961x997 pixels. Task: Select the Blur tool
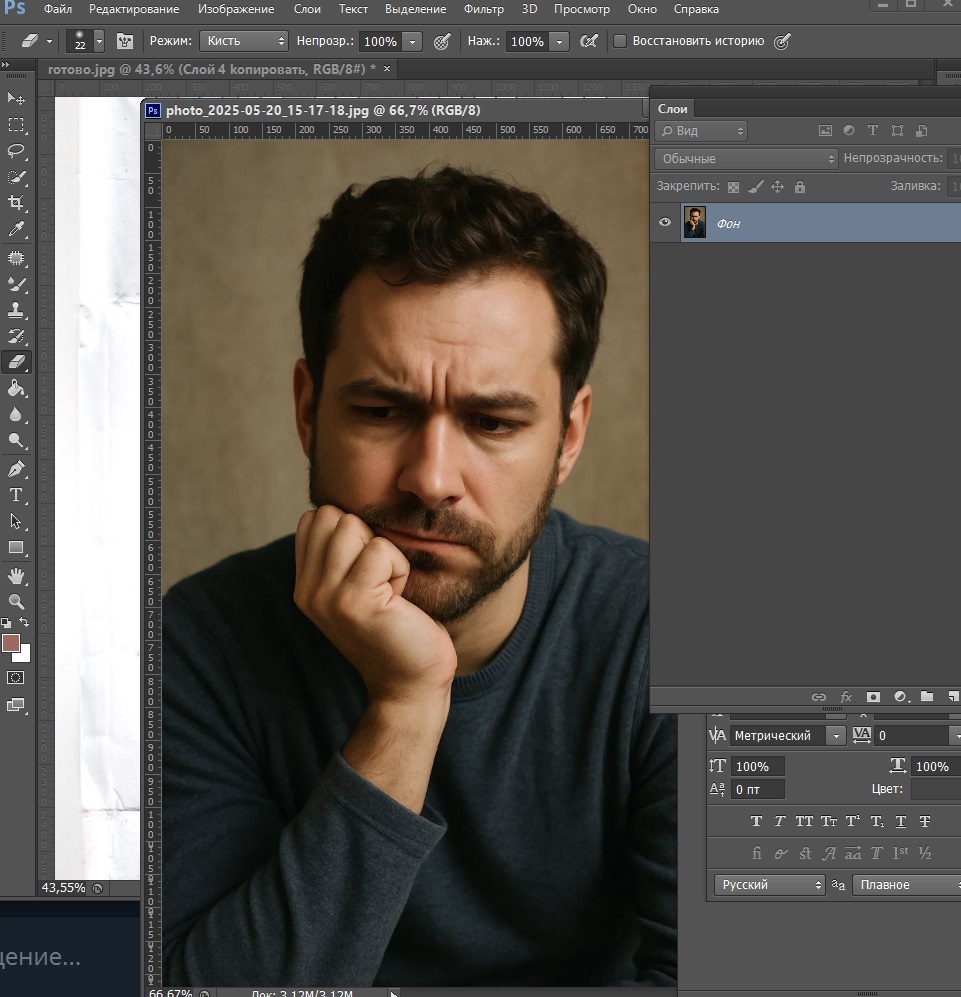[16, 414]
